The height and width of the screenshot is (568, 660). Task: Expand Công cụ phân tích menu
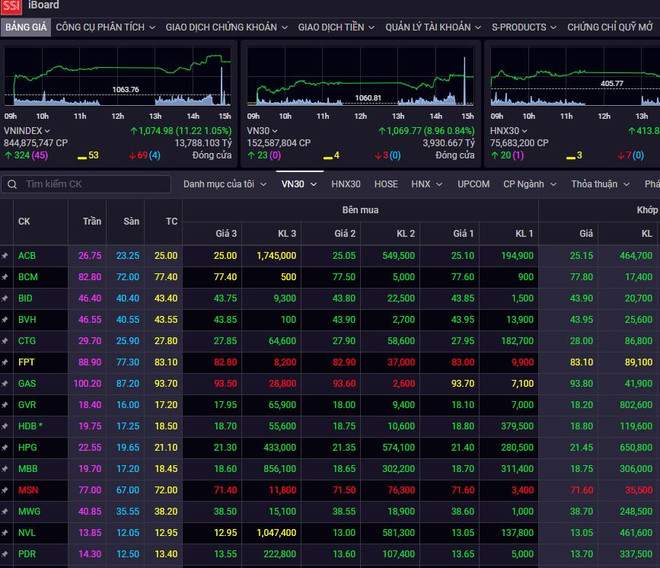point(105,27)
